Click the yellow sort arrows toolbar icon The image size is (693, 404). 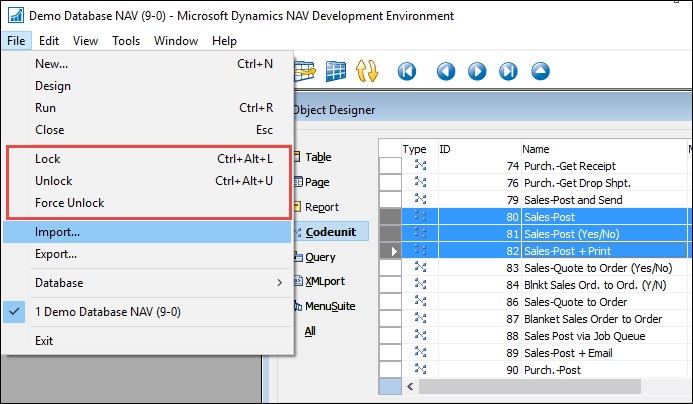367,71
